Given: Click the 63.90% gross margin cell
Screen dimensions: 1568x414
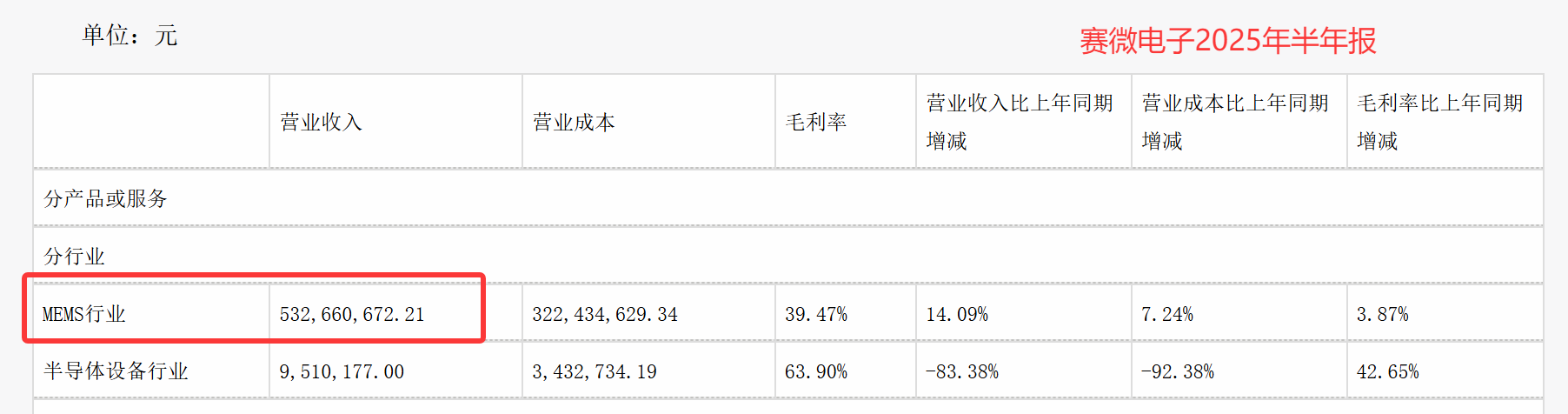Looking at the screenshot, I should coord(816,371).
